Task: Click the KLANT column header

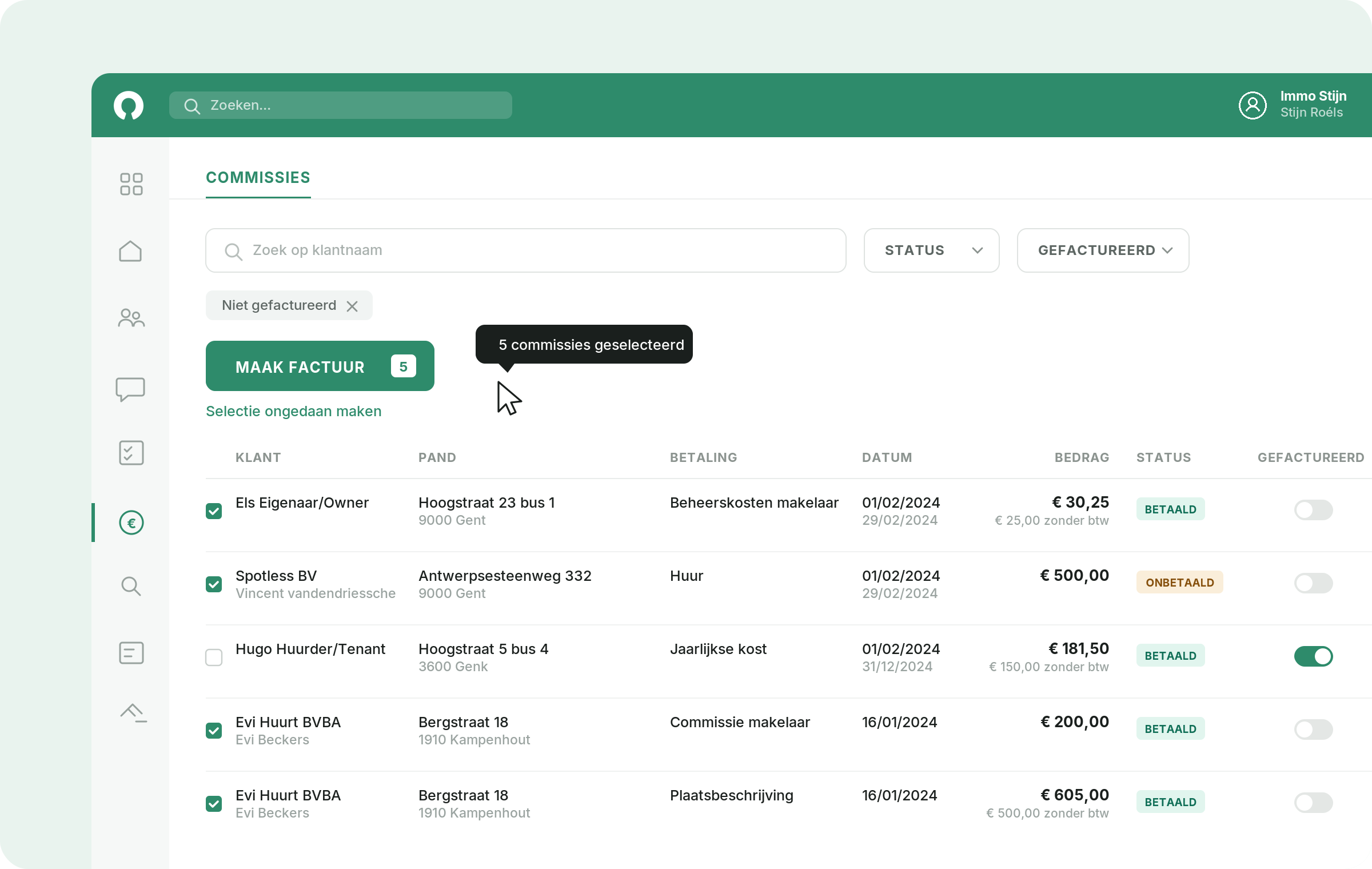Action: (x=258, y=457)
